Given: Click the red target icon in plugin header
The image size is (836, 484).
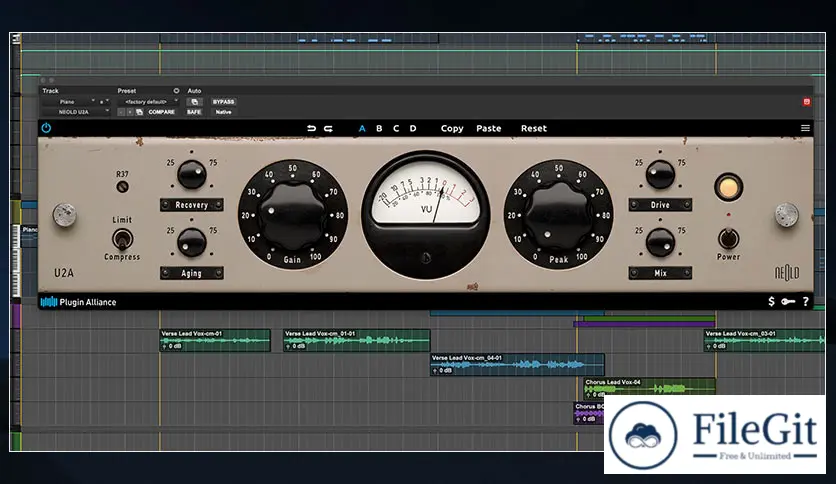Looking at the screenshot, I should [807, 102].
